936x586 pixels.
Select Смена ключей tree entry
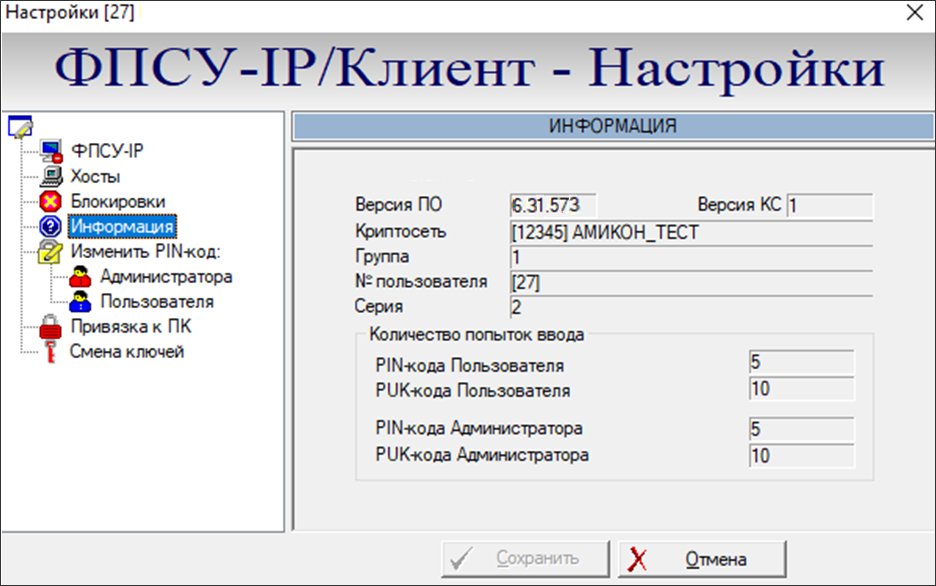tap(126, 352)
